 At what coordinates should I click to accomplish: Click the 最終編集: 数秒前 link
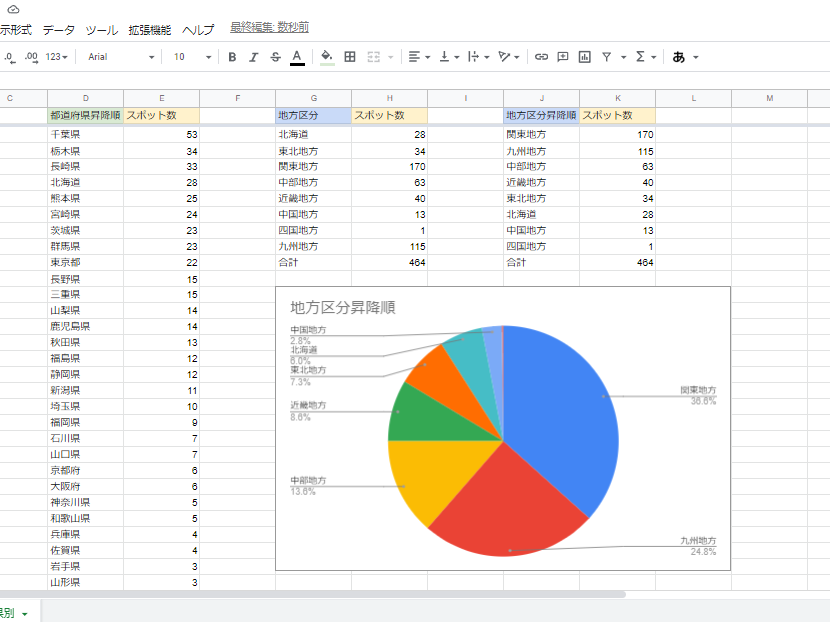pos(269,28)
